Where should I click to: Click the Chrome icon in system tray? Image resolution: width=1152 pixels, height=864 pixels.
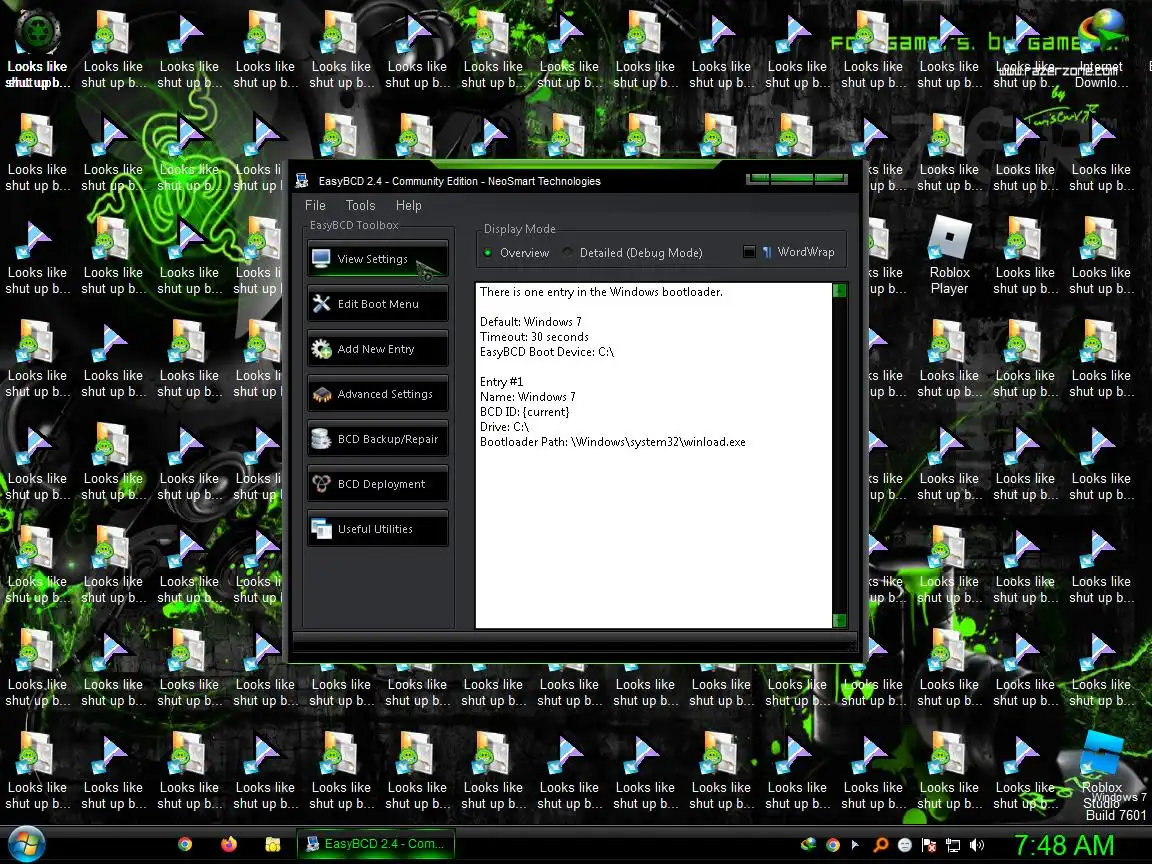832,845
